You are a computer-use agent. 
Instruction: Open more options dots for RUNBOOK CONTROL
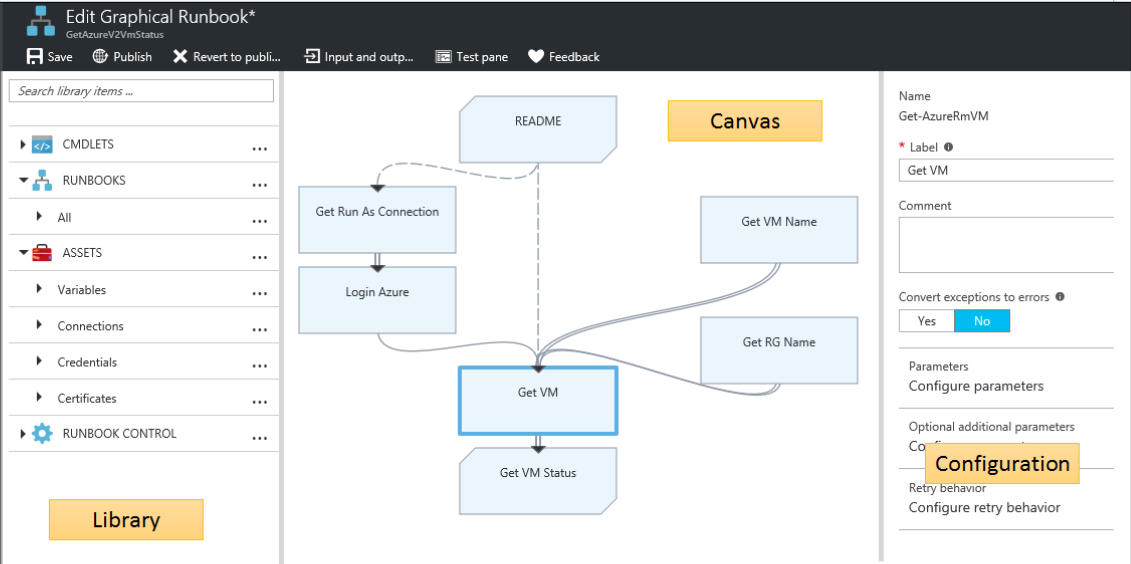[x=260, y=439]
